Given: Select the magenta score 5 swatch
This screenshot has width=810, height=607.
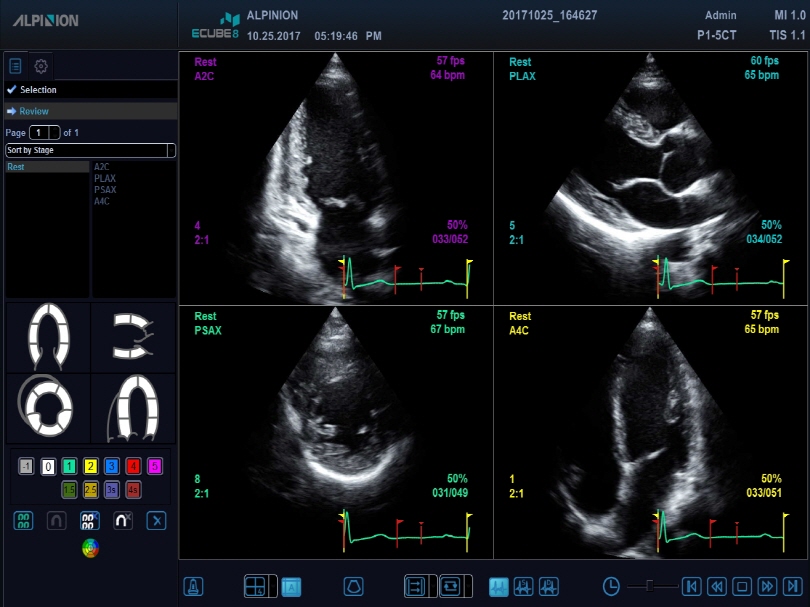Looking at the screenshot, I should coord(154,466).
